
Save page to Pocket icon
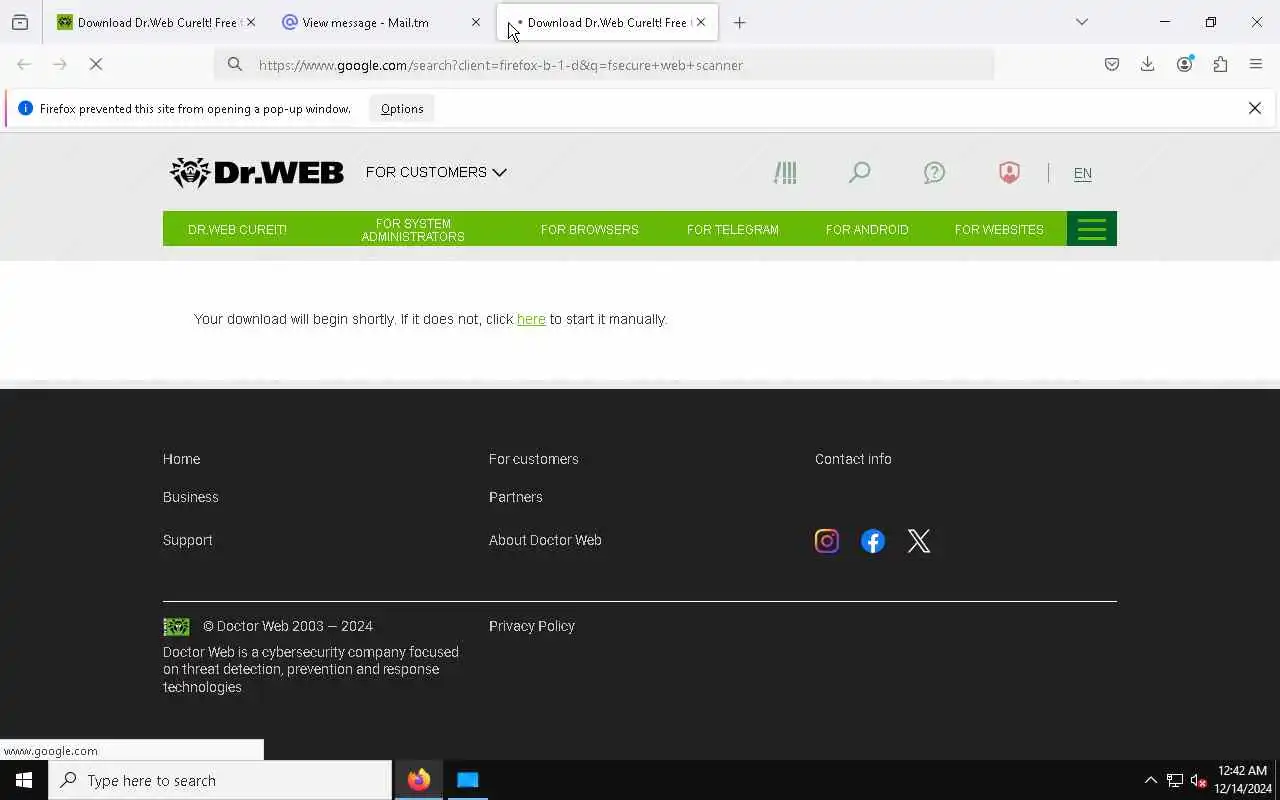1112,65
